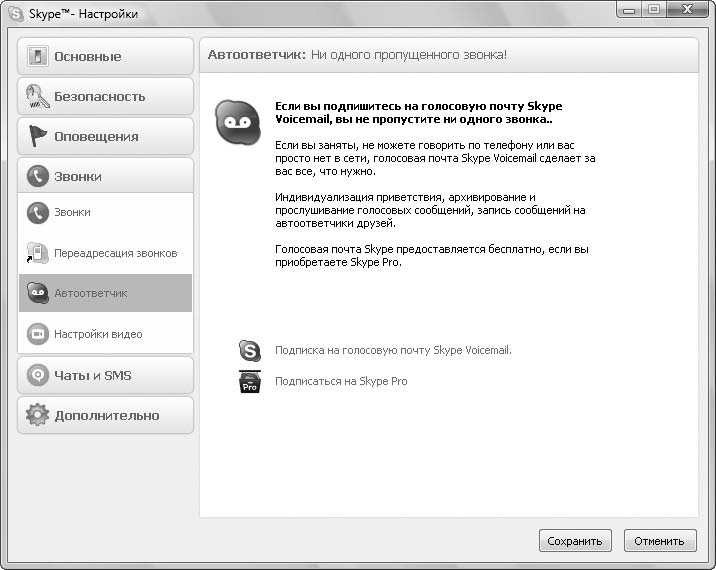Click the bold voicemail subscription heading

tap(419, 113)
